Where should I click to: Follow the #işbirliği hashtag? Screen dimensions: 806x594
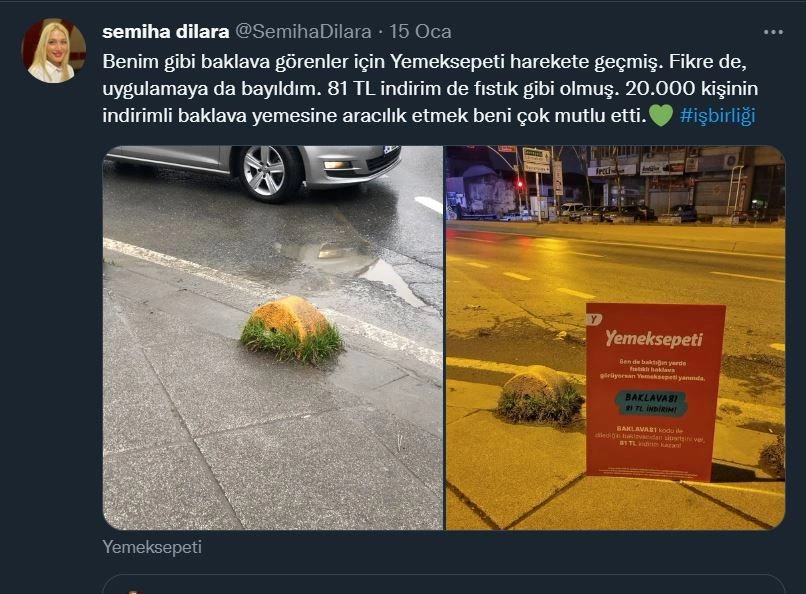tap(718, 115)
